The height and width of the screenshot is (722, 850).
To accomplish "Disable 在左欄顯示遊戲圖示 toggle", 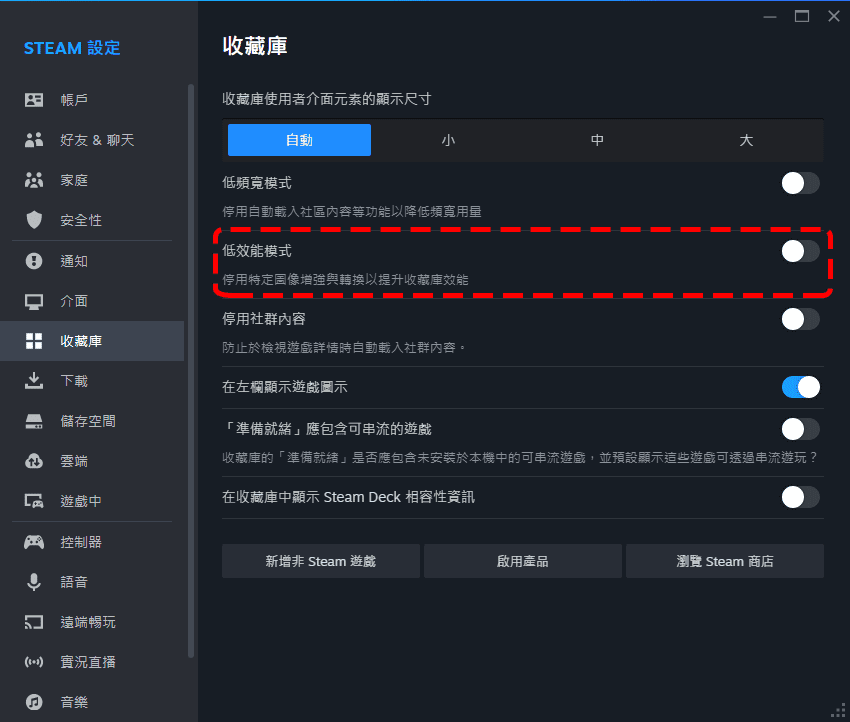I will [800, 386].
